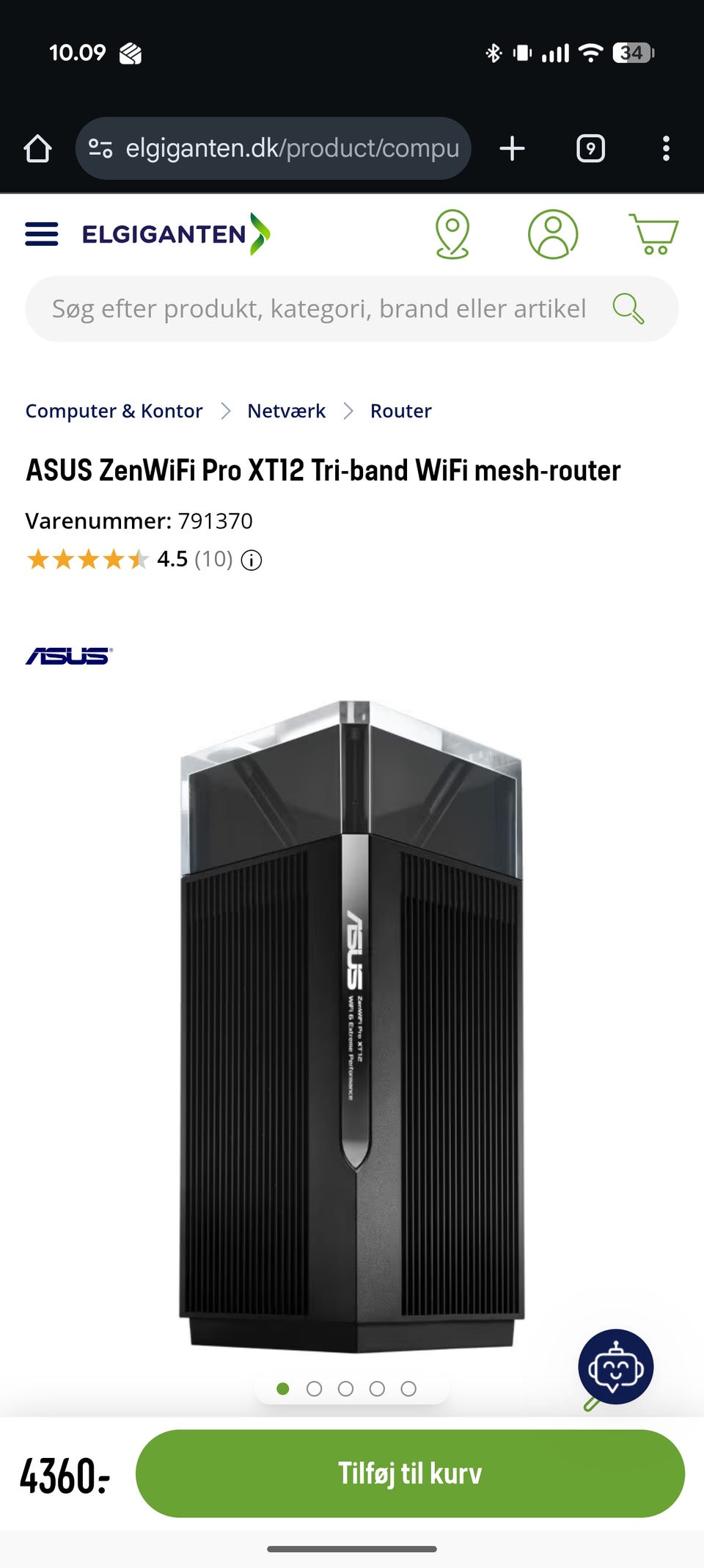Tap the Tilføj til kurv button
The width and height of the screenshot is (704, 1568).
click(x=410, y=1473)
